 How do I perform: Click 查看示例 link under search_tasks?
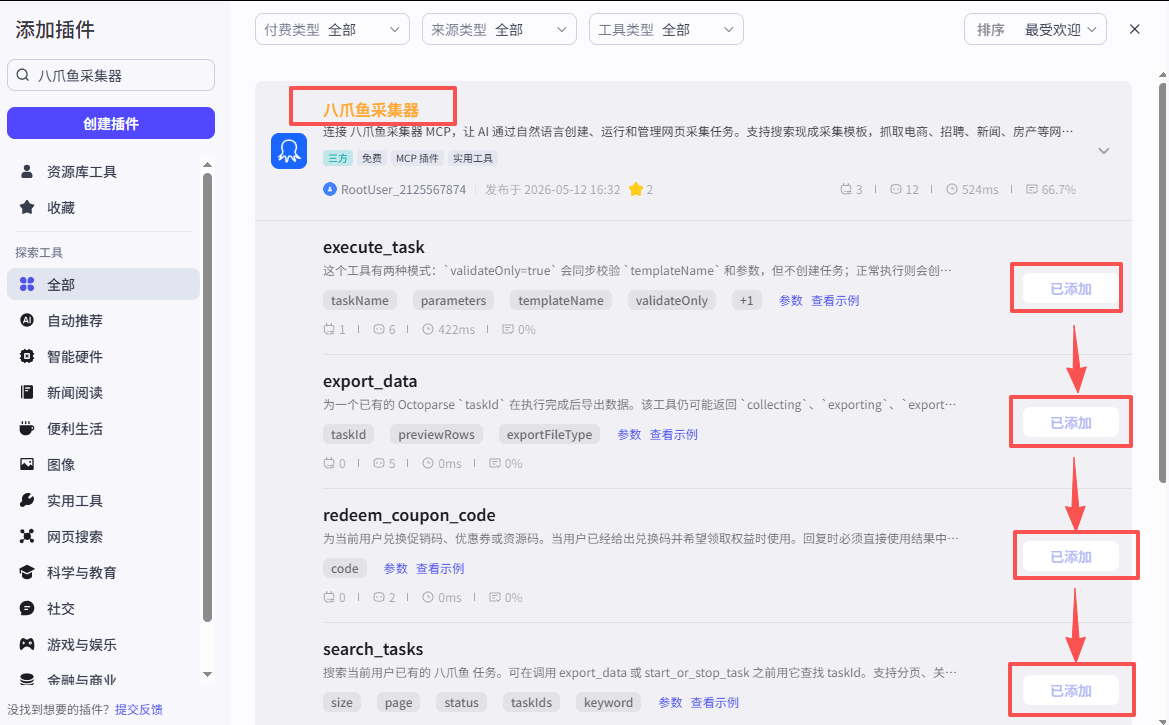715,703
